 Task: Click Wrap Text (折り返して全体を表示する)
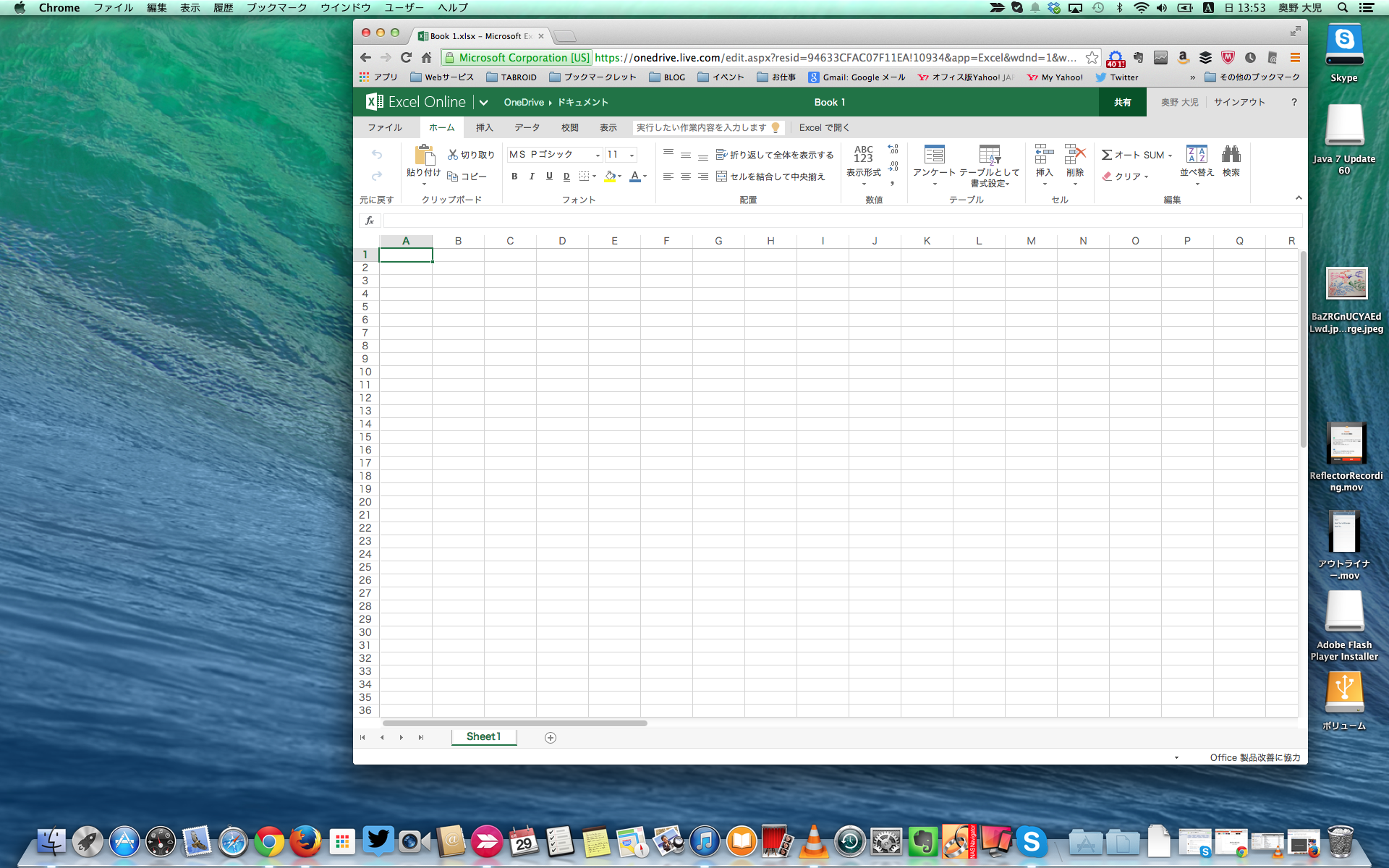(x=775, y=155)
